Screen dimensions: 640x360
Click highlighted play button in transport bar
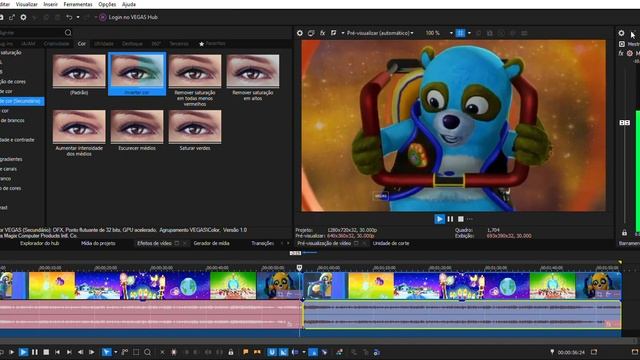click(23, 352)
